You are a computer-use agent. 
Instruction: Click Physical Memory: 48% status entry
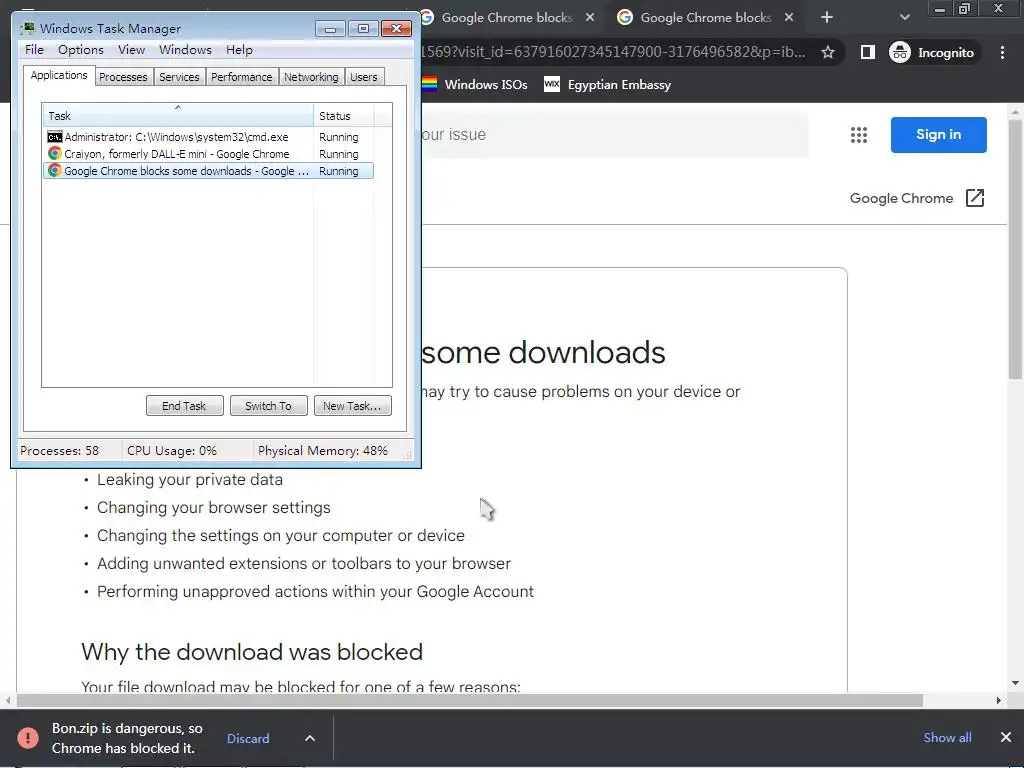coord(323,451)
